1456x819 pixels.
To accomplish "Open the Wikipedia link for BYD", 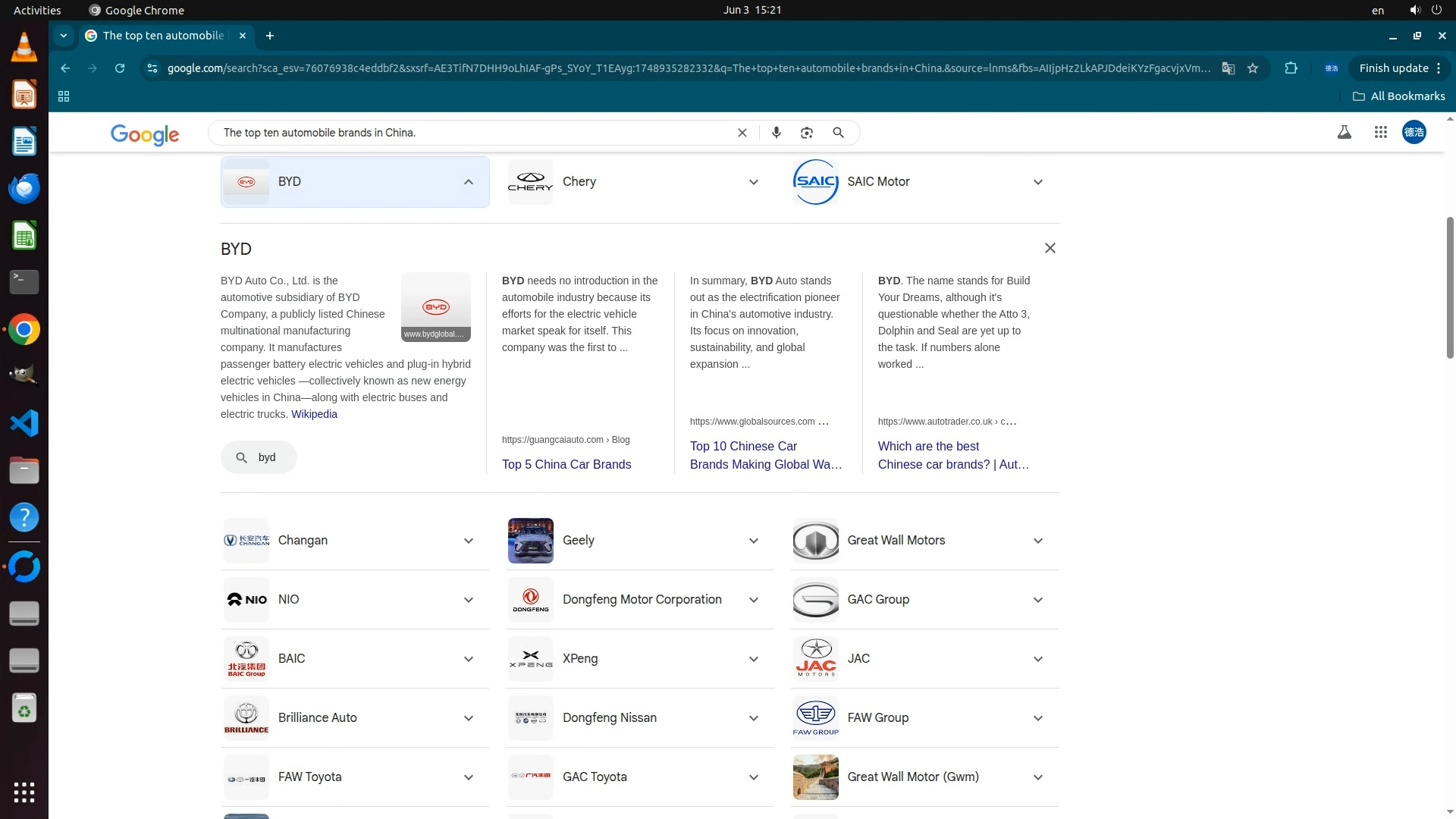I will tap(314, 414).
